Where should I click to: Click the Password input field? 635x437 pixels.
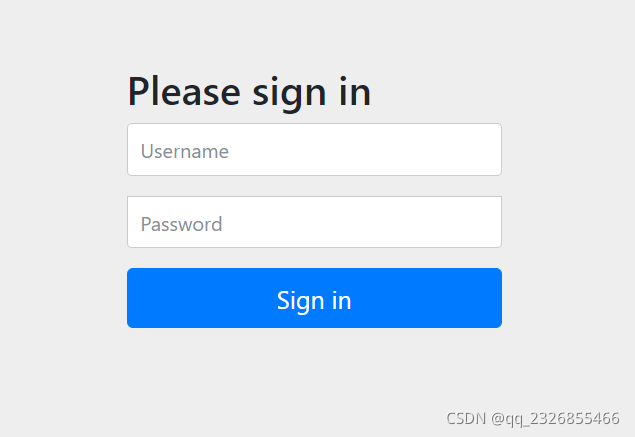tap(314, 222)
